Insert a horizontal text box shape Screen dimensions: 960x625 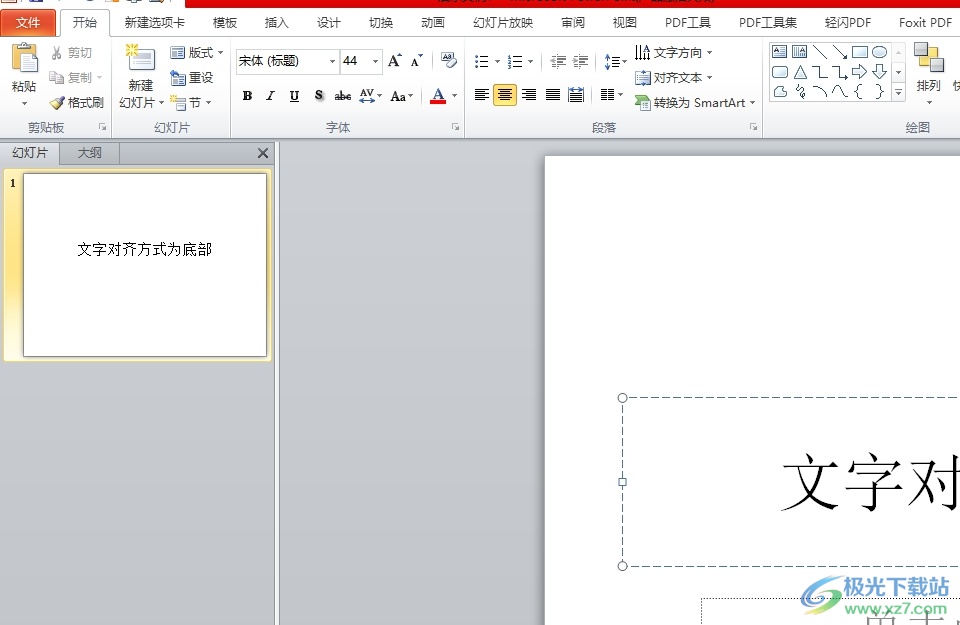[x=779, y=52]
